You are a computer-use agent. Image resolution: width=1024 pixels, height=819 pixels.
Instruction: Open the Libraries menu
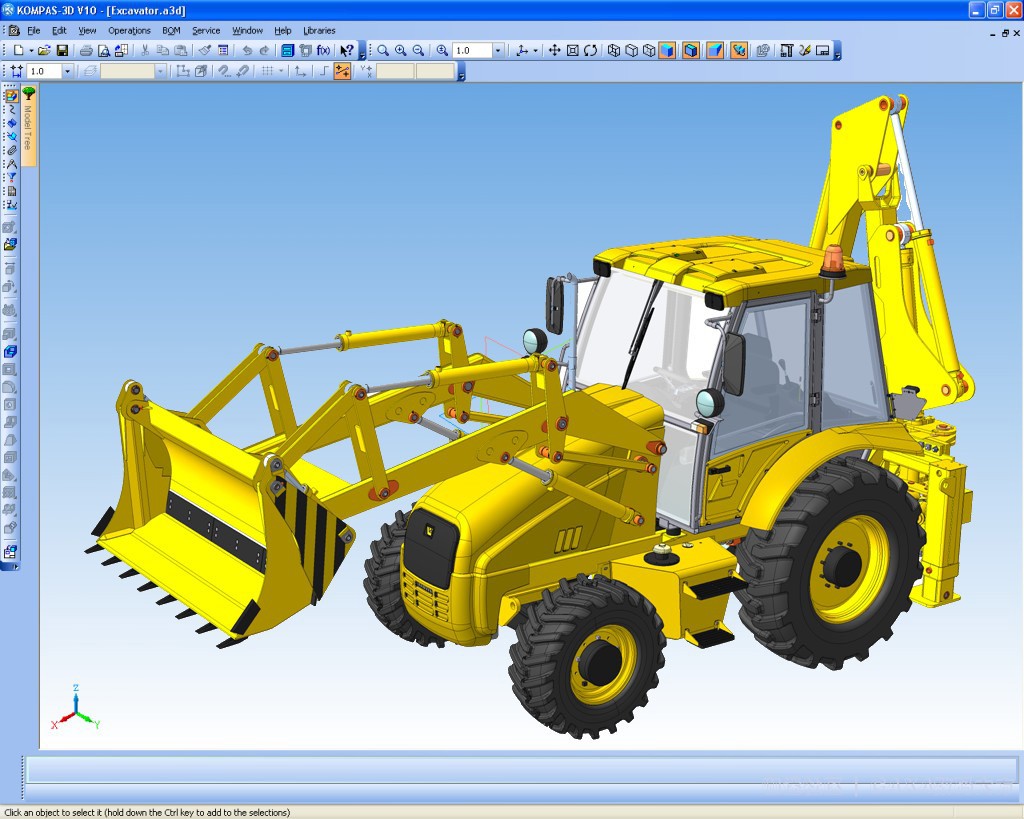pyautogui.click(x=318, y=30)
